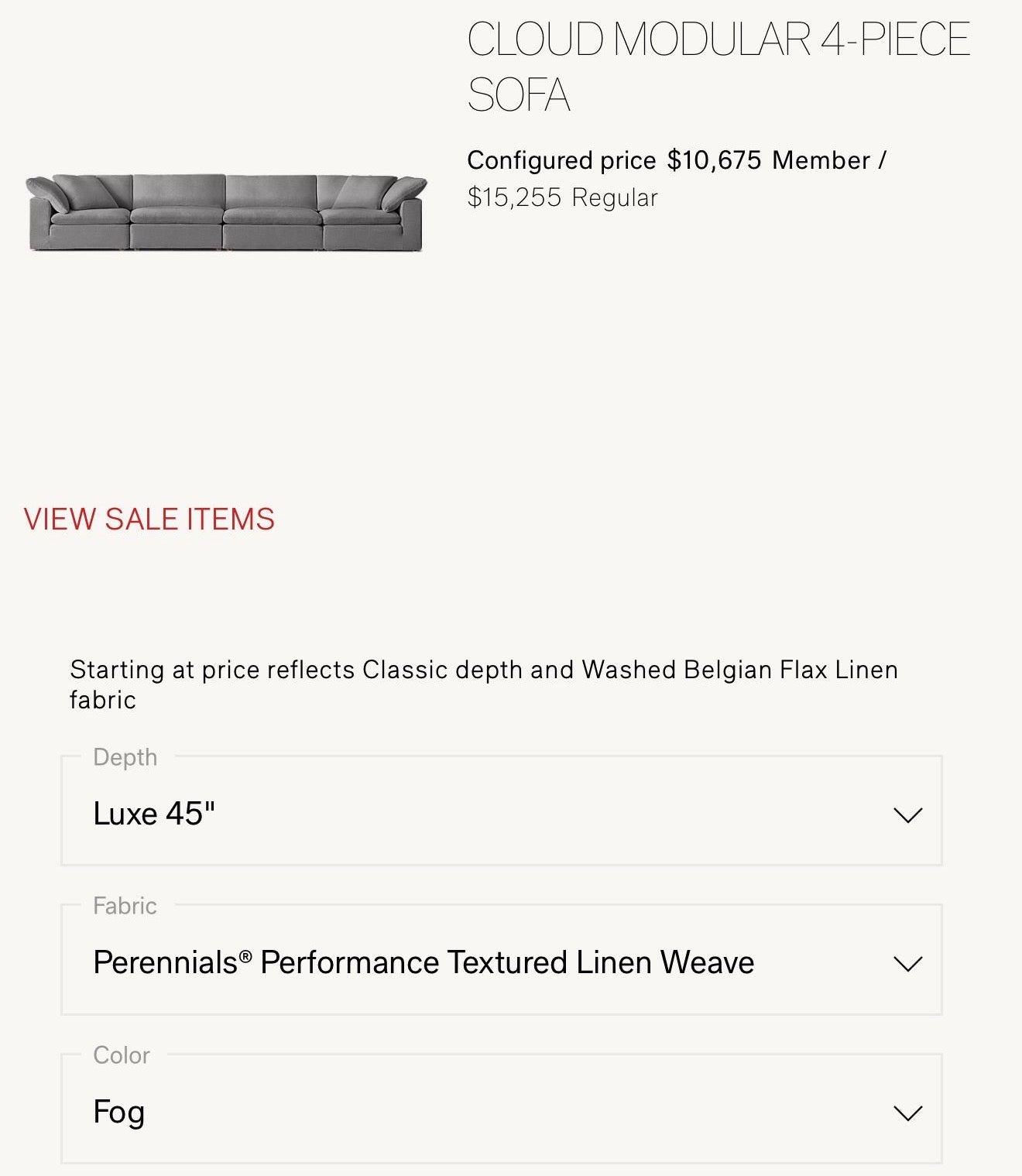Click the gray Cloud sofa product image

[x=226, y=213]
